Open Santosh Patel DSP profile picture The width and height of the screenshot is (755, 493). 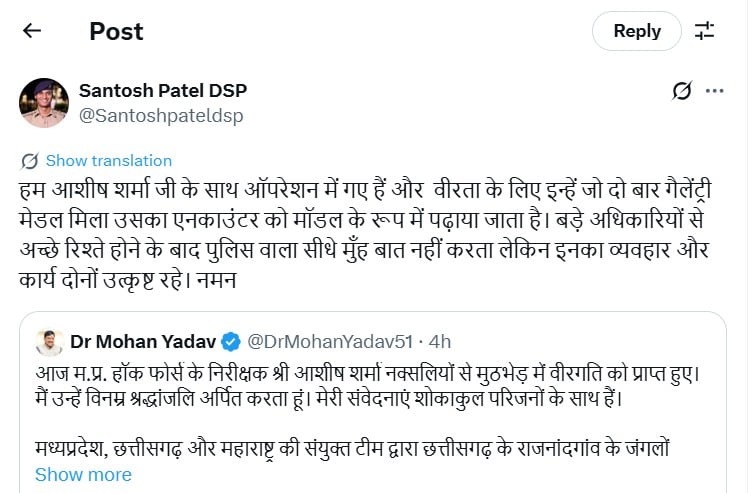coord(44,103)
